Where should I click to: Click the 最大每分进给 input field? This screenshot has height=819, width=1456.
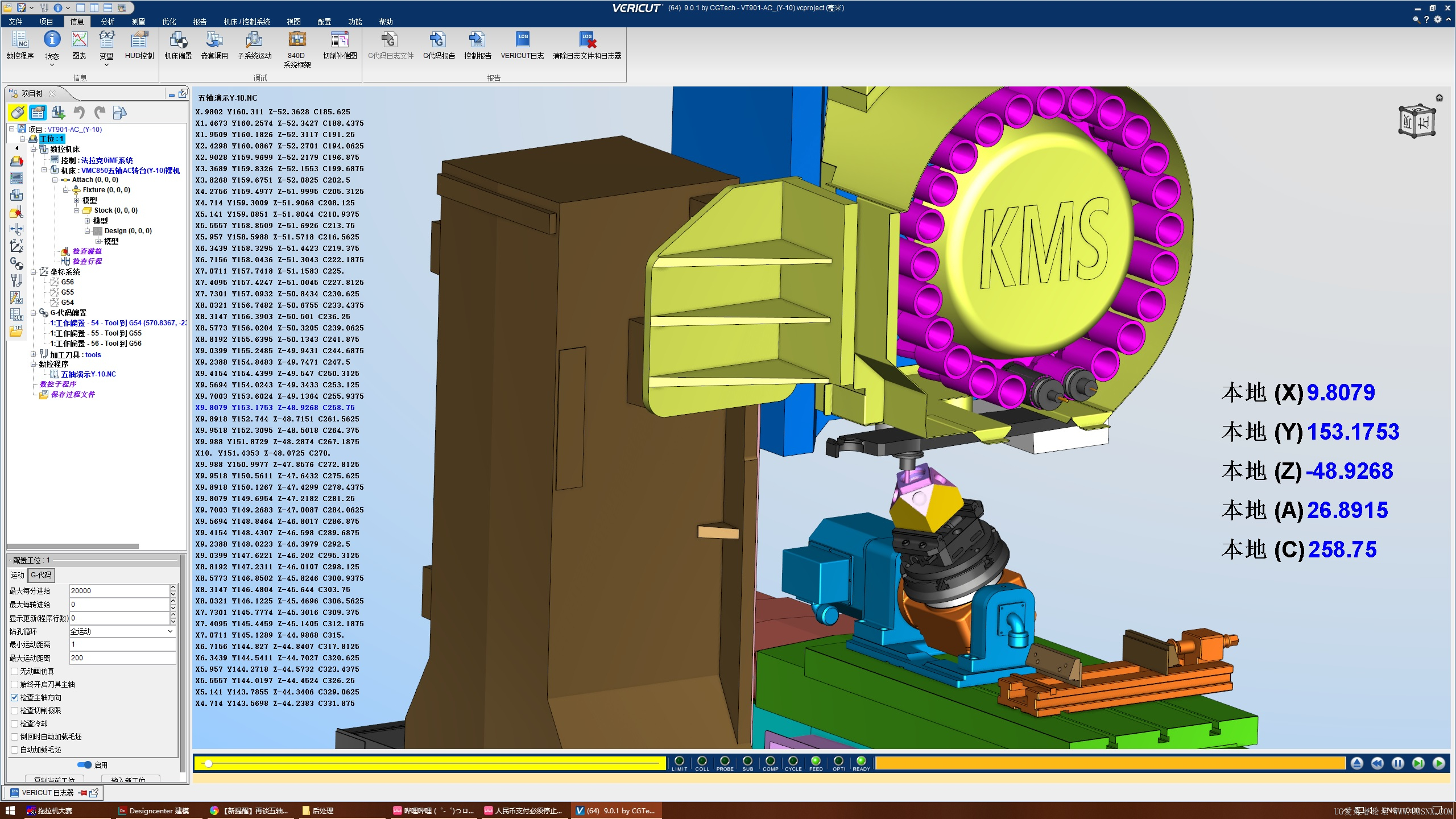coord(119,591)
